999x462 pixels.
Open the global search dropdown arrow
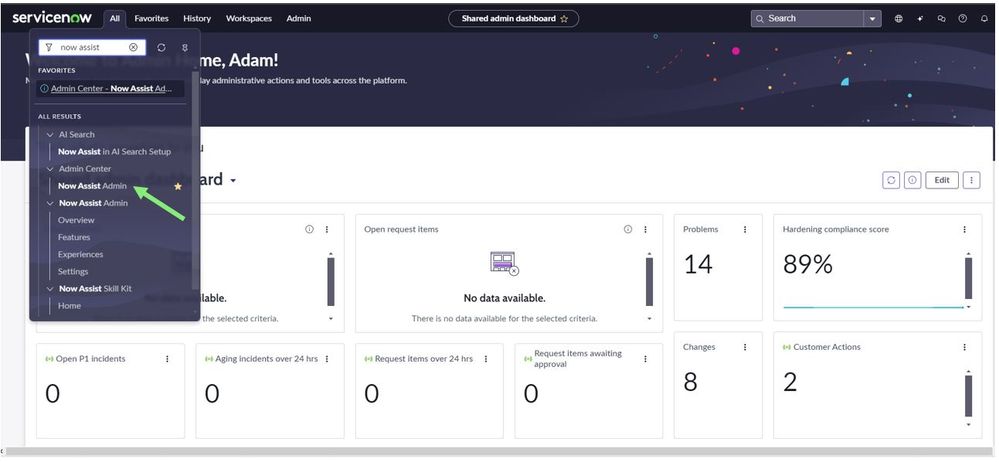pyautogui.click(x=873, y=18)
